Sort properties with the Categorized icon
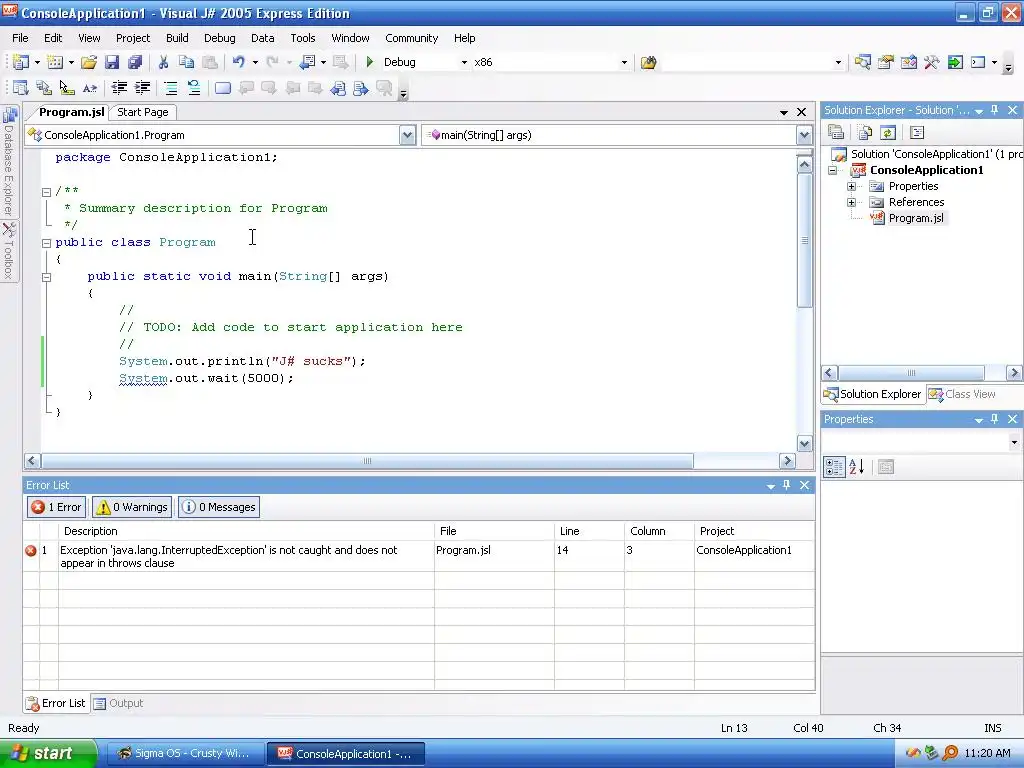 [x=834, y=467]
